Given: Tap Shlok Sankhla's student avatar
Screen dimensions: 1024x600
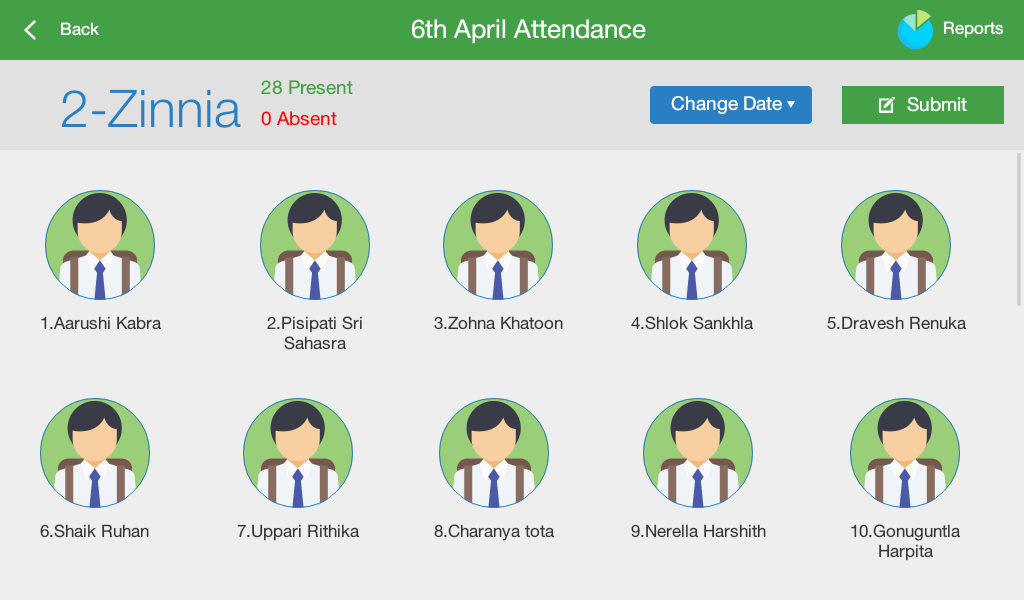Looking at the screenshot, I should coord(692,246).
